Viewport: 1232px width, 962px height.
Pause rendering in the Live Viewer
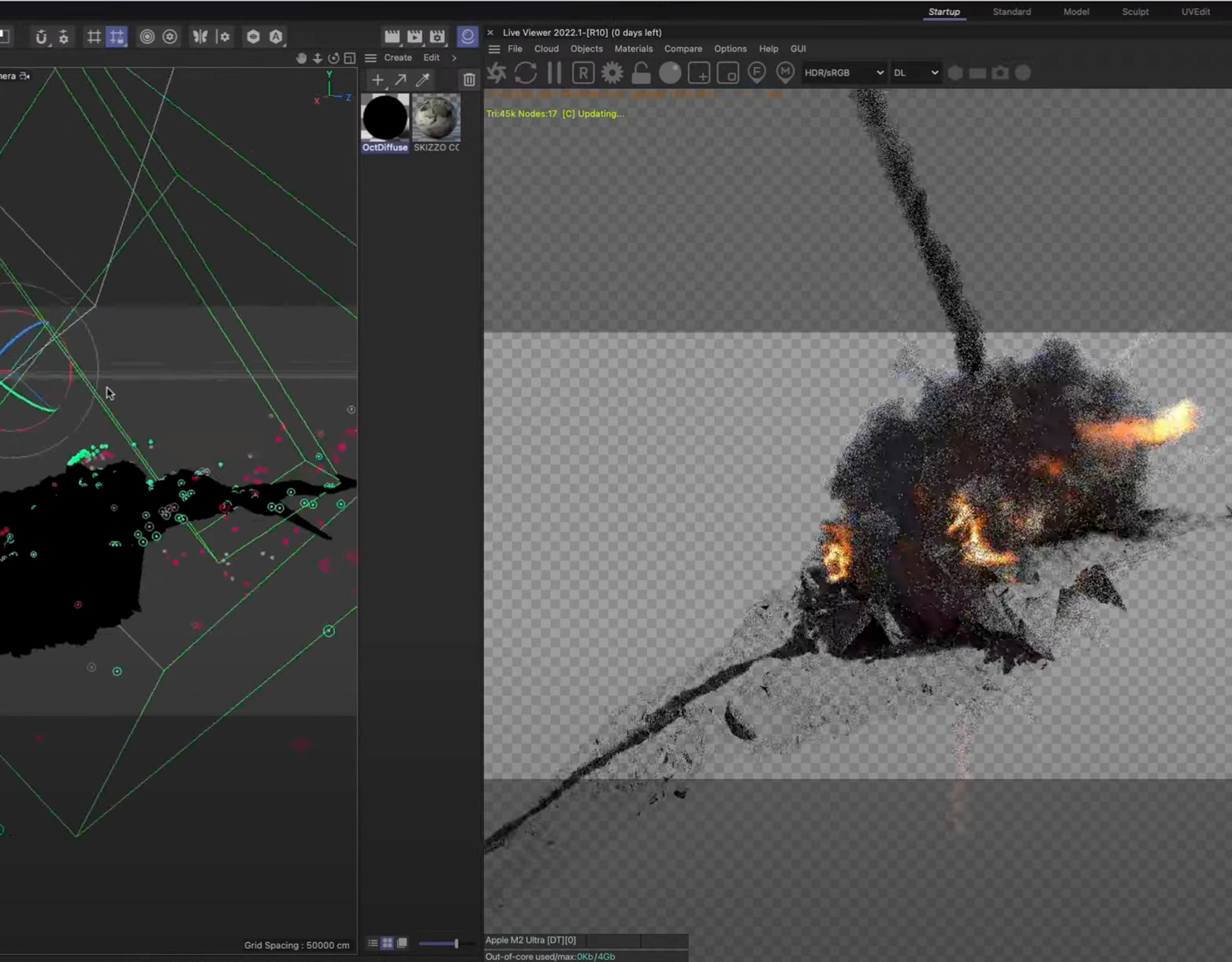[554, 73]
